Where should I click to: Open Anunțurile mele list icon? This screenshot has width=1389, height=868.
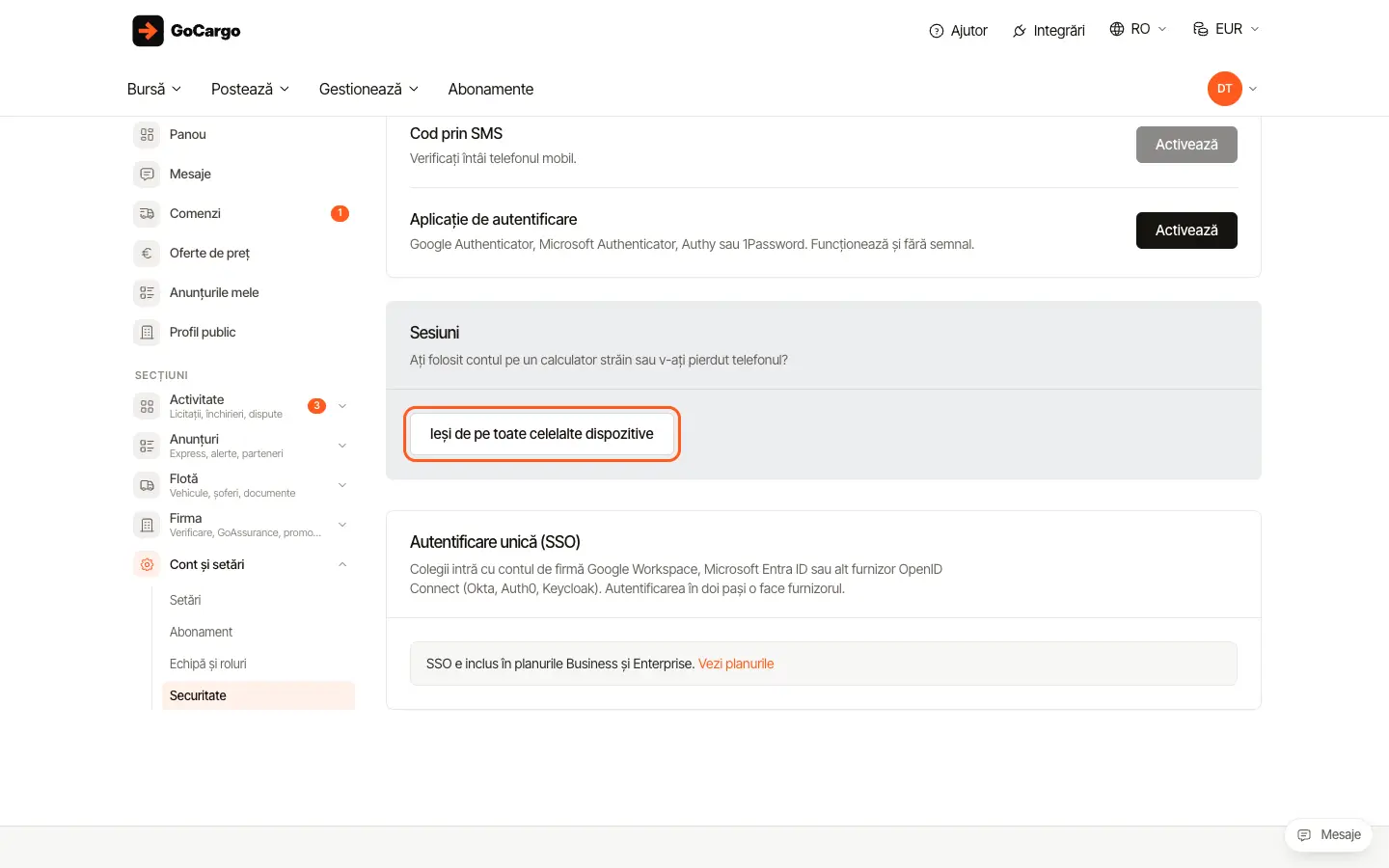147,293
